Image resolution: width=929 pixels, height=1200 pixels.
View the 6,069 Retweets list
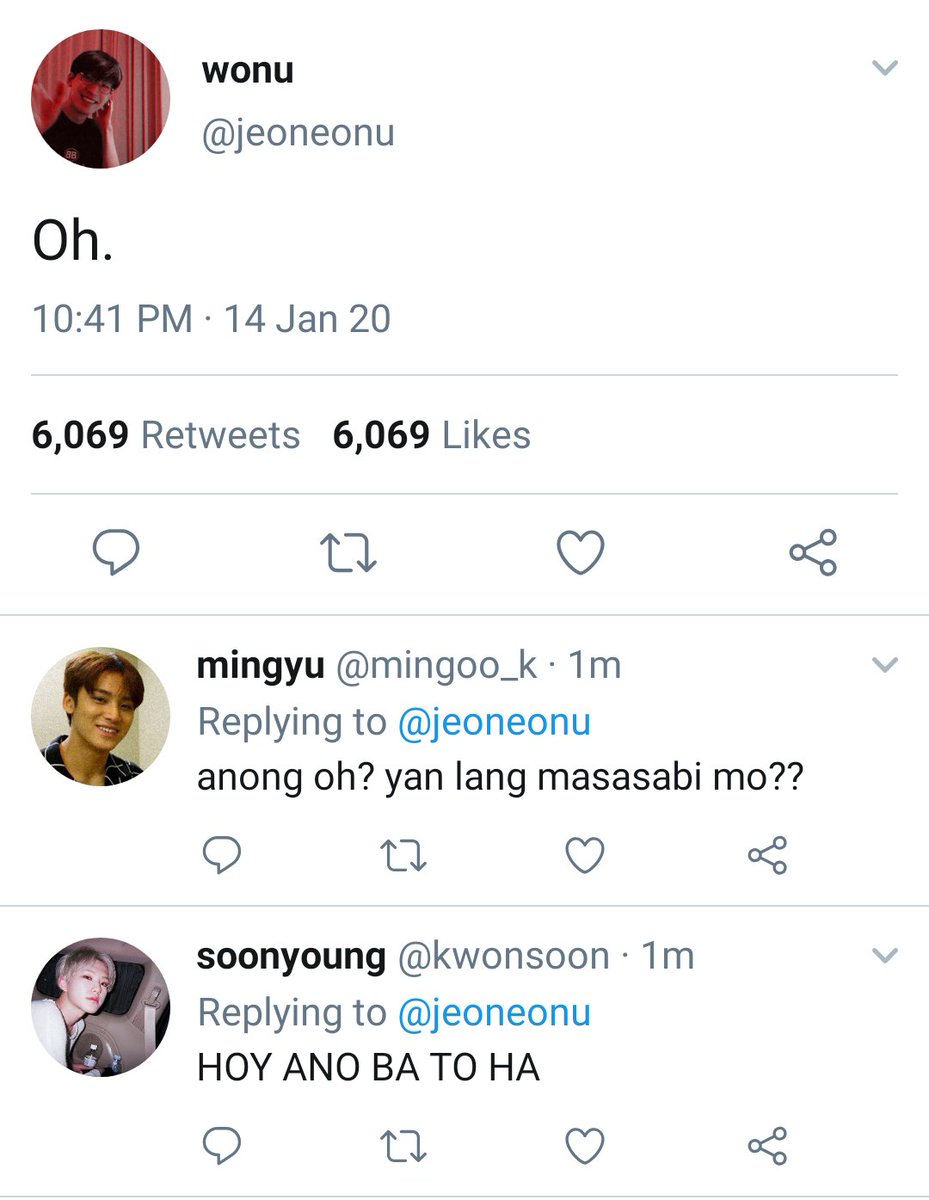tap(166, 436)
